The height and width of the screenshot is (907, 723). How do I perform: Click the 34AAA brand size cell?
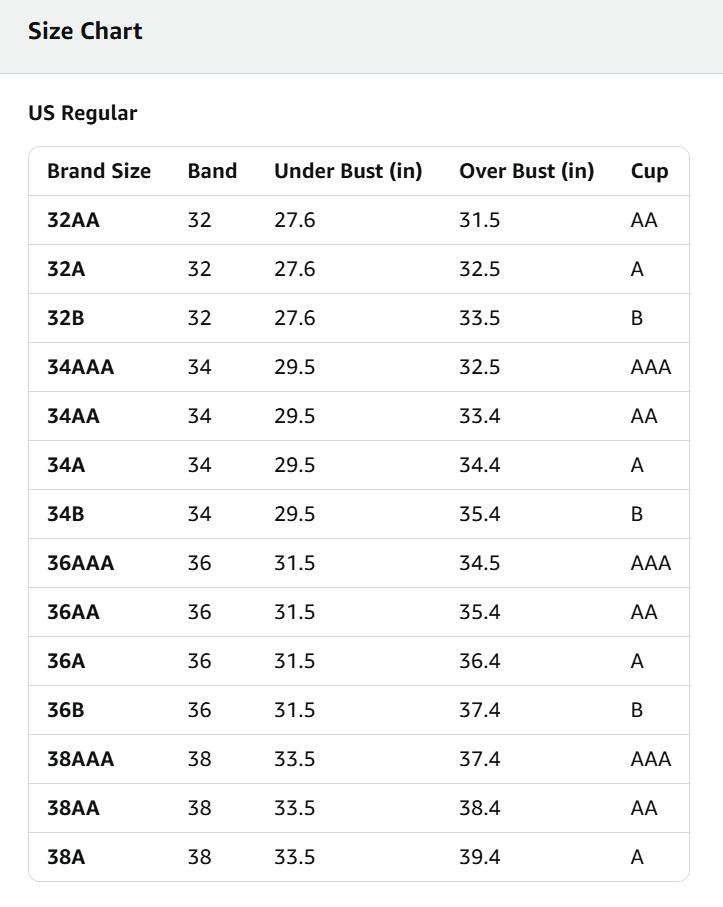pos(80,367)
